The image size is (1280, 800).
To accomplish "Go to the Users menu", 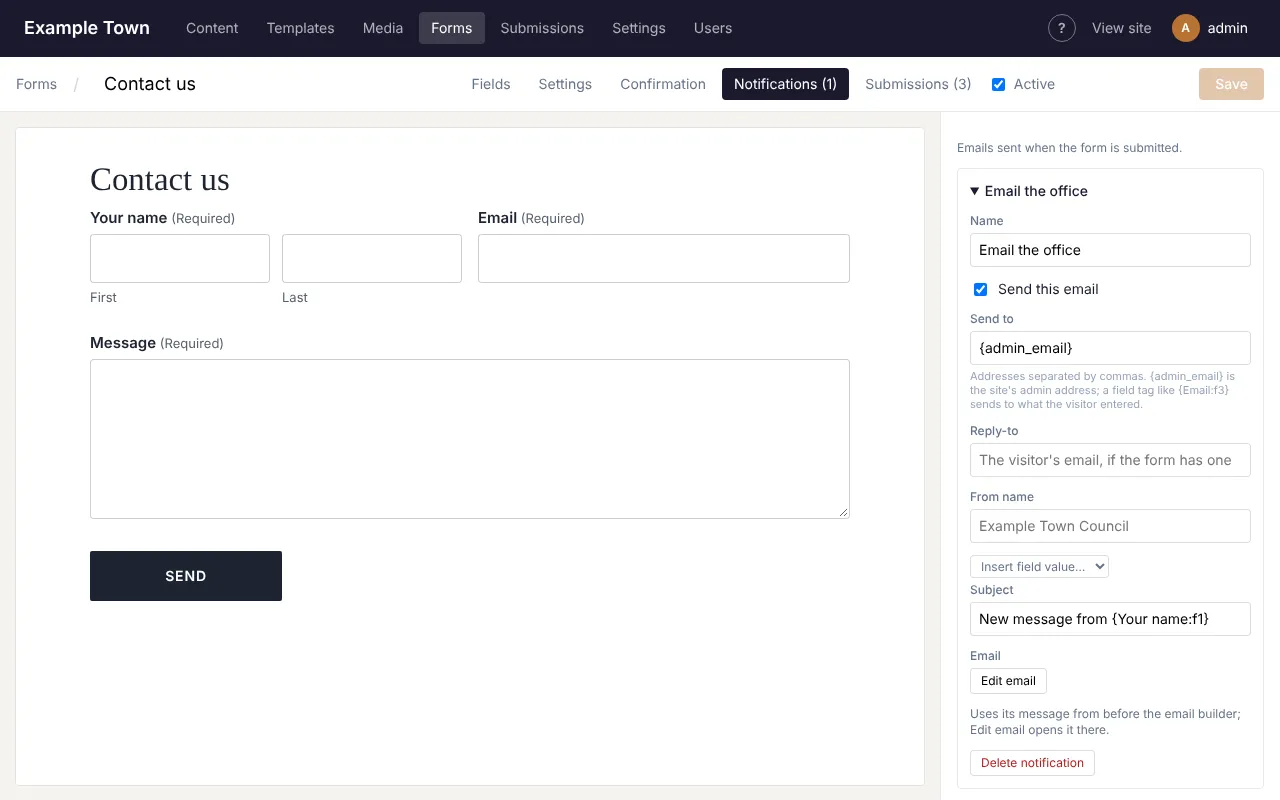I will click(x=713, y=28).
